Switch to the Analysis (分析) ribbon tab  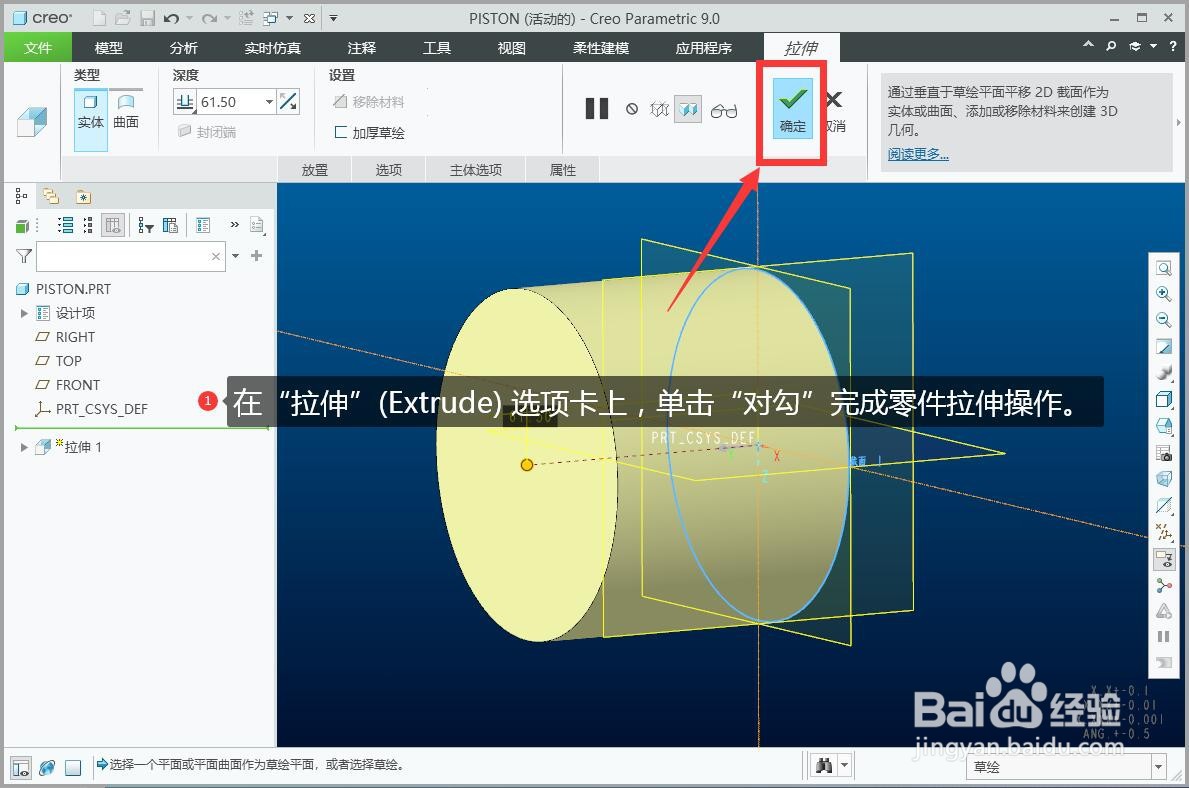pyautogui.click(x=184, y=48)
